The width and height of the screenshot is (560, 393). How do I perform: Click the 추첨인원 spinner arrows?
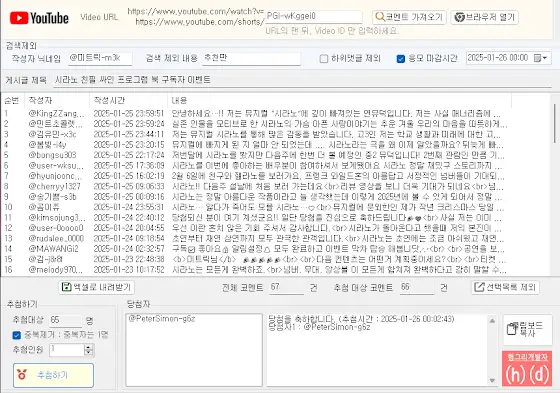click(x=89, y=350)
